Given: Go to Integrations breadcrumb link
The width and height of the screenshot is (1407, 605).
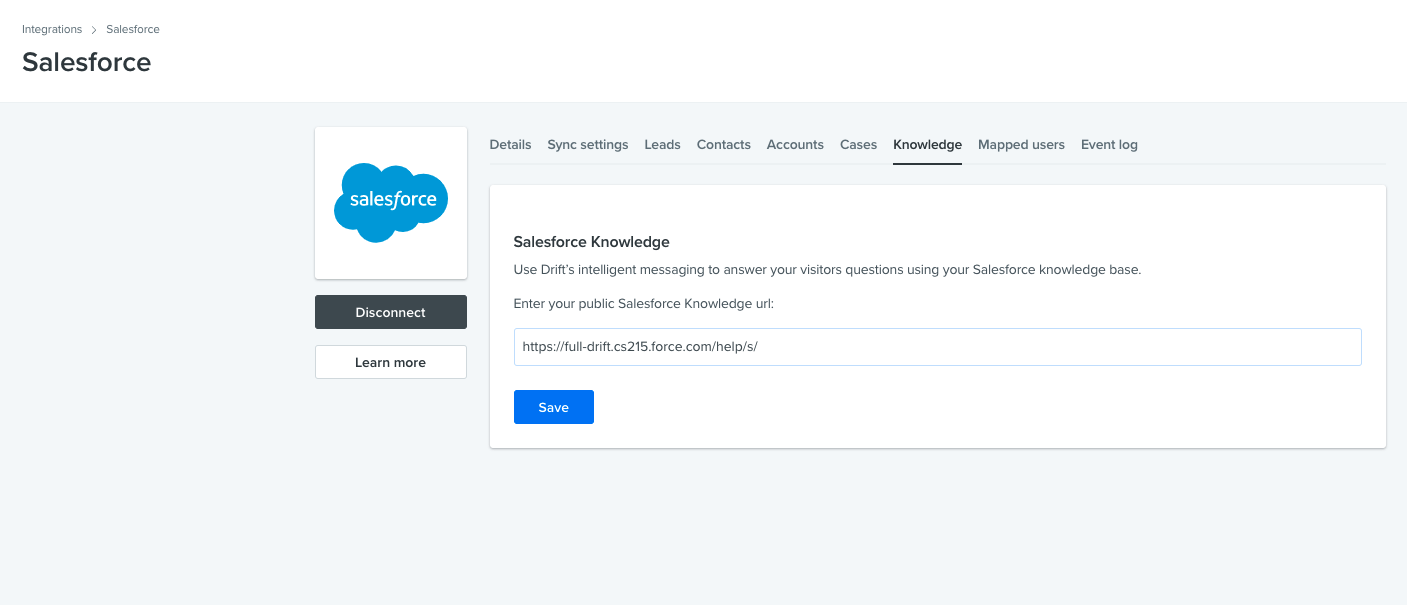Looking at the screenshot, I should click(x=52, y=29).
